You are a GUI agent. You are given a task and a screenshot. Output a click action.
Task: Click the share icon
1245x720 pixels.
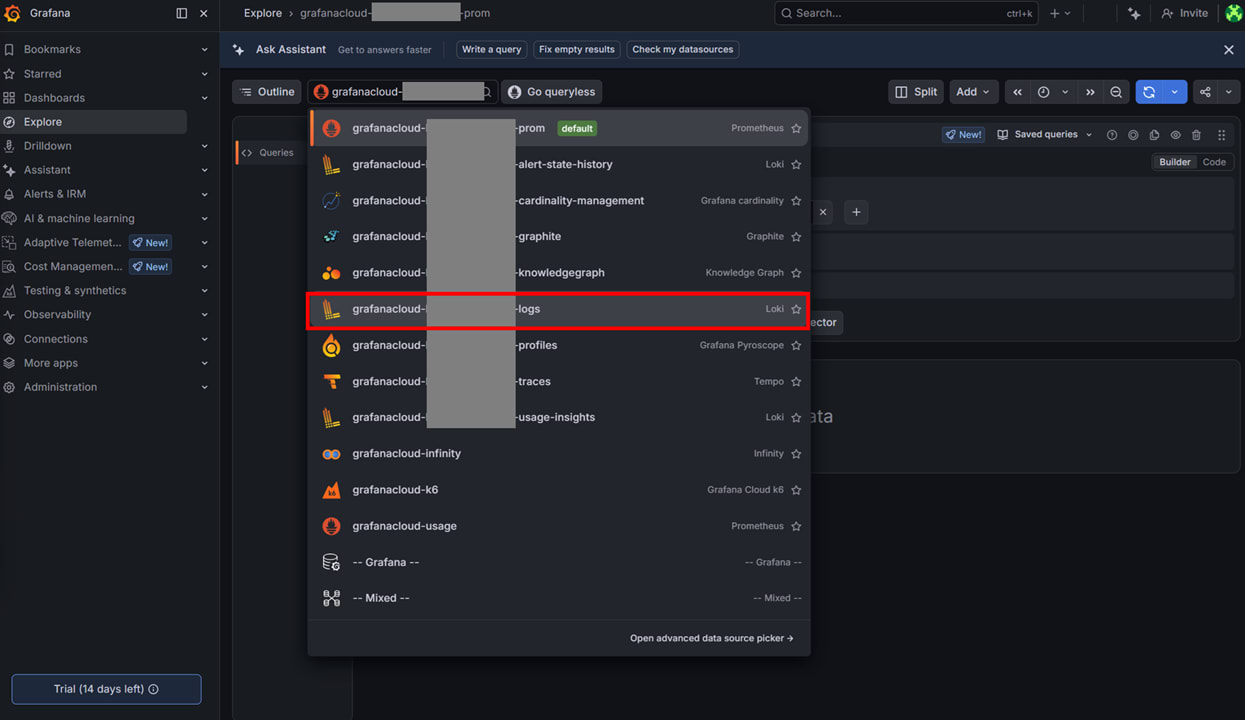(1205, 92)
